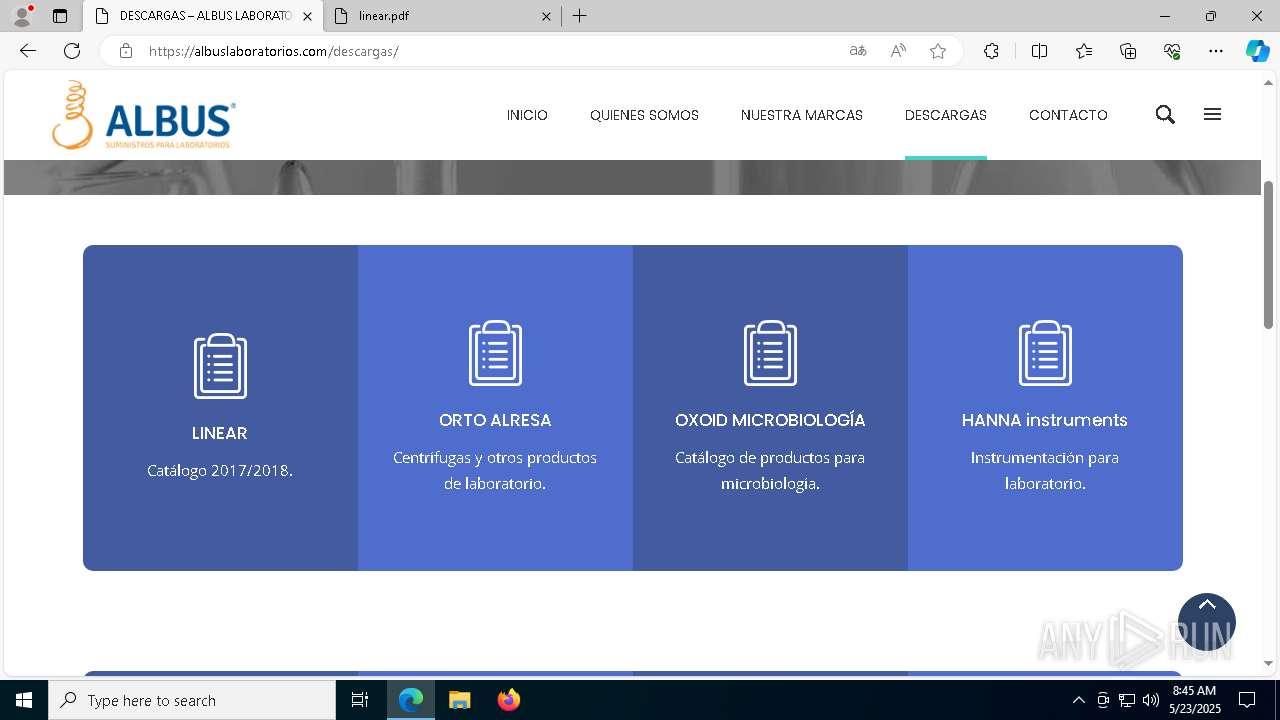Add this page to favorites
Screen dimensions: 1280x720
(938, 51)
